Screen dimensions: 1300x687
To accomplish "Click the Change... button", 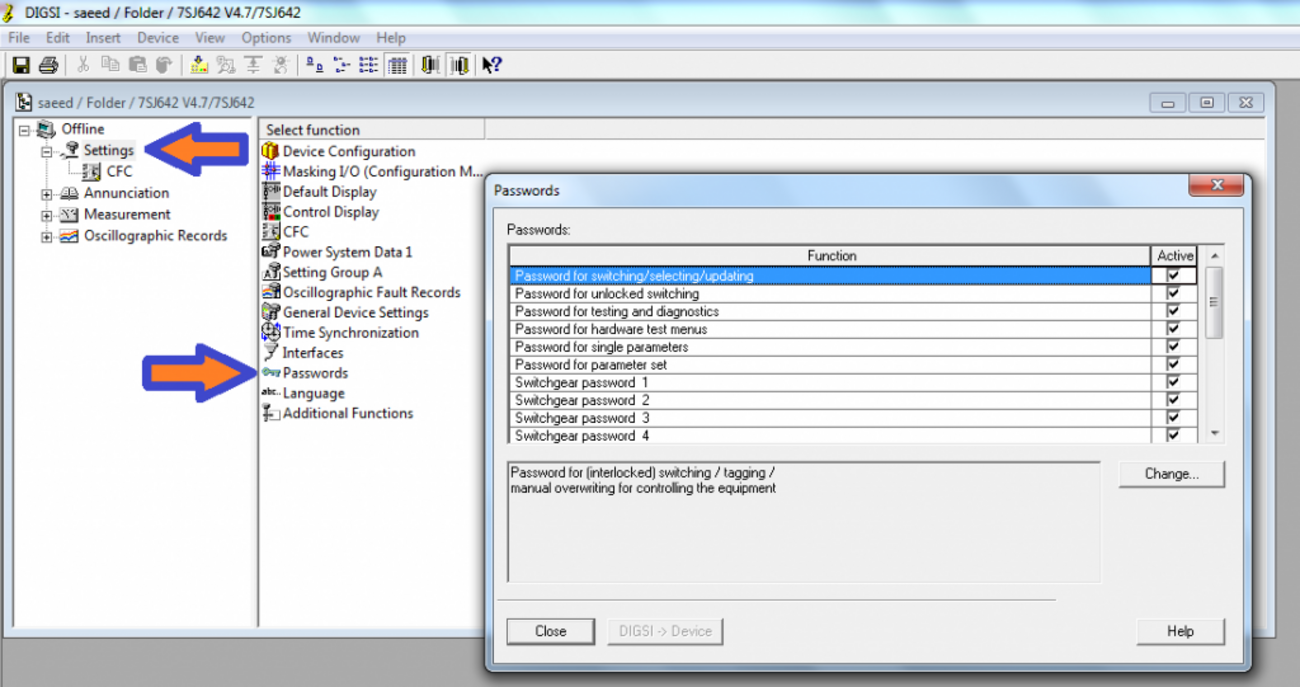I will point(1171,474).
